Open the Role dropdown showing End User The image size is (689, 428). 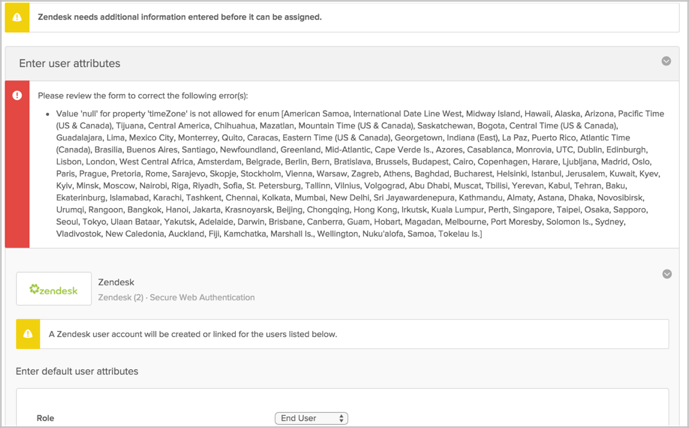point(310,418)
